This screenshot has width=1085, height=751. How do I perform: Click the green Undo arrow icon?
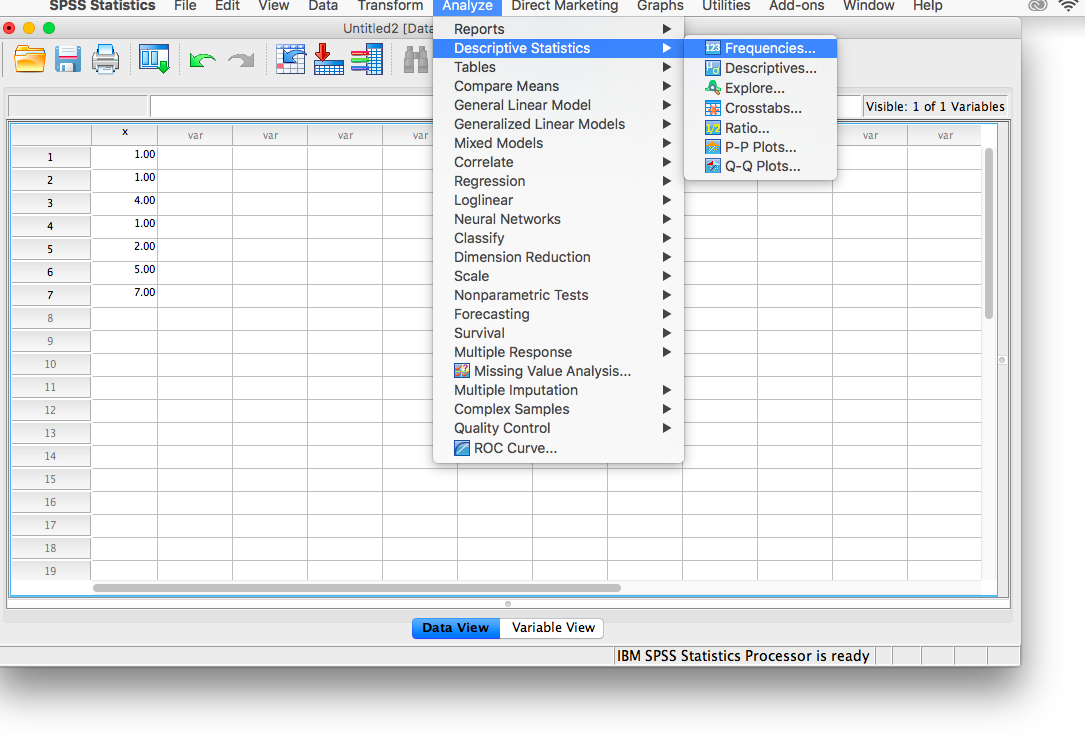202,61
